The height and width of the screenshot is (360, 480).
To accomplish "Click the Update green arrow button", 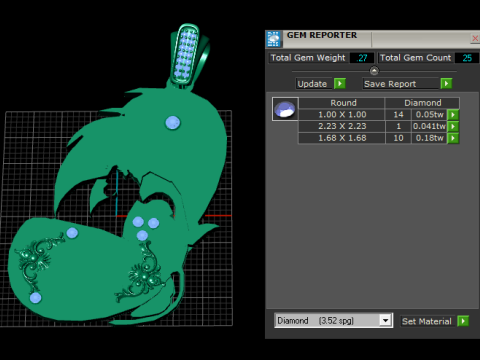I will click(340, 83).
